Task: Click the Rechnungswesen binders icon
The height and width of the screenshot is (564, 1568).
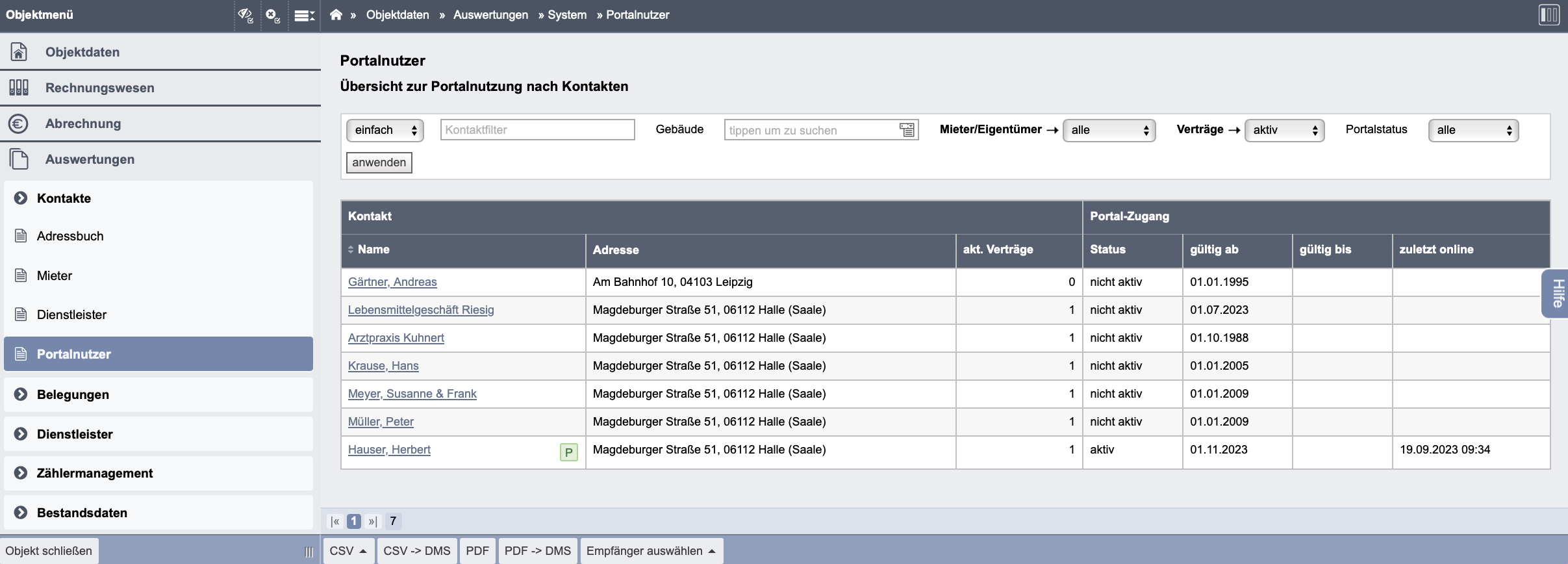Action: [19, 87]
